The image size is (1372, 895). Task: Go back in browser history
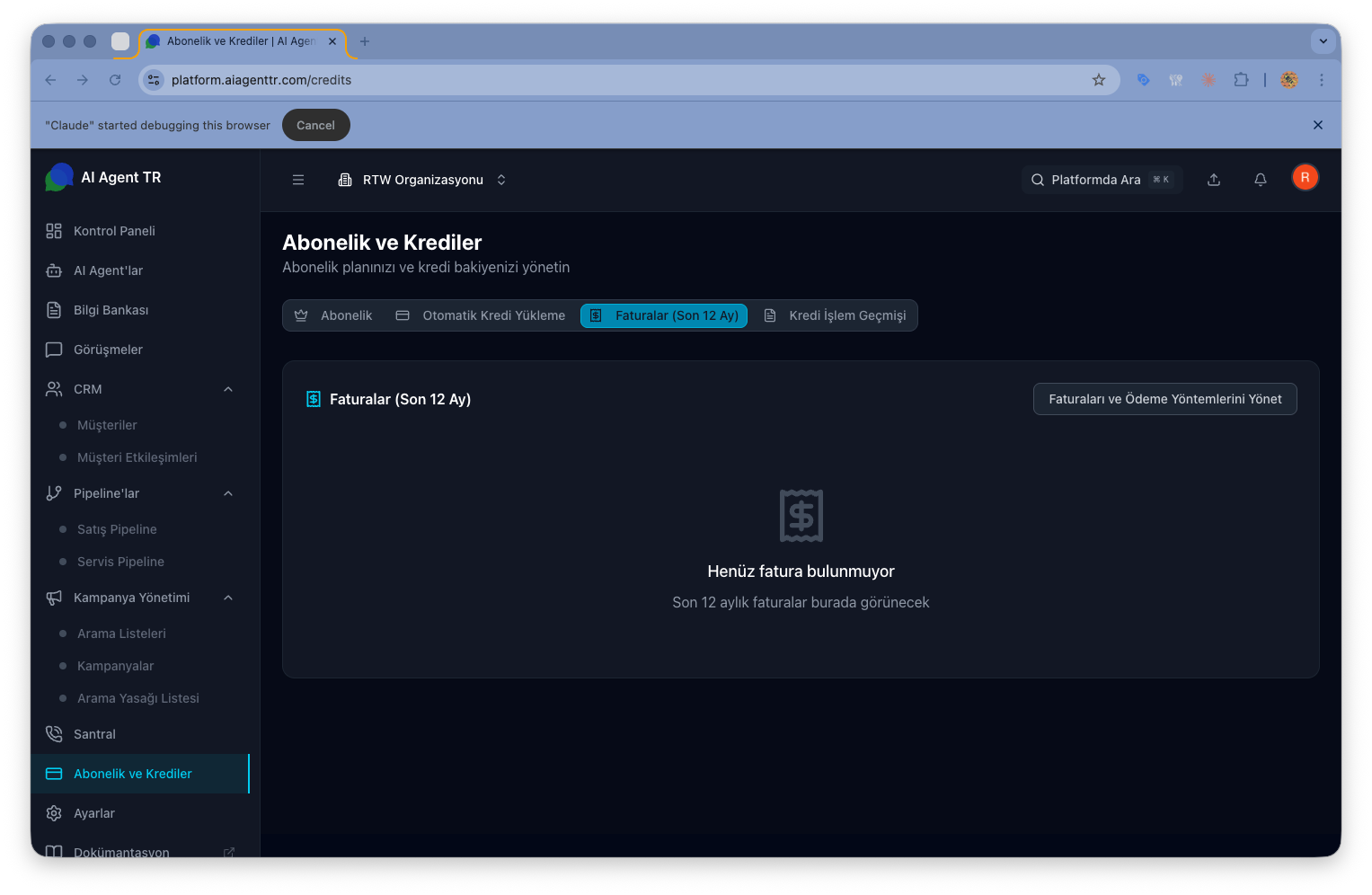coord(50,80)
